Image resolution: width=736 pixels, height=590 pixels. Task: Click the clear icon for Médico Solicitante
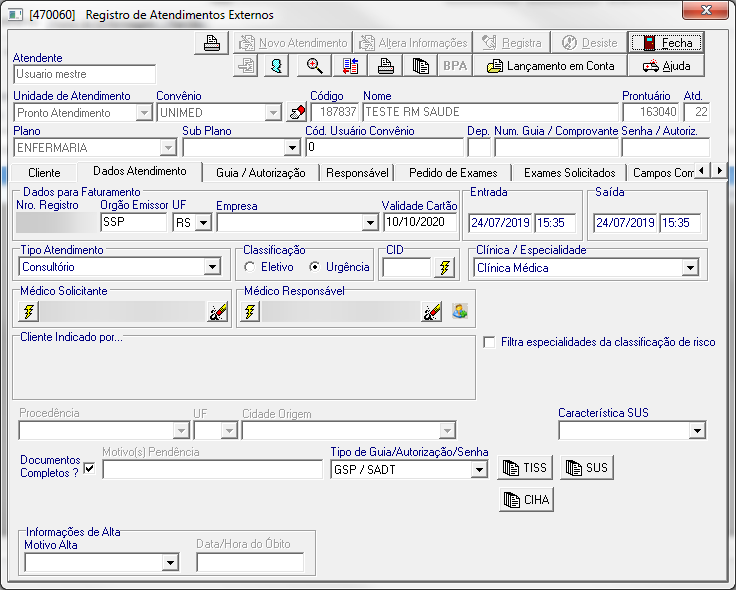point(218,312)
